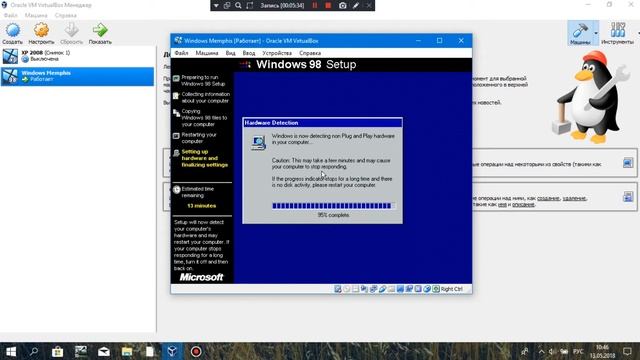The image size is (640, 360).
Task: Click video capture indicator in VM status bar
Action: point(409,289)
